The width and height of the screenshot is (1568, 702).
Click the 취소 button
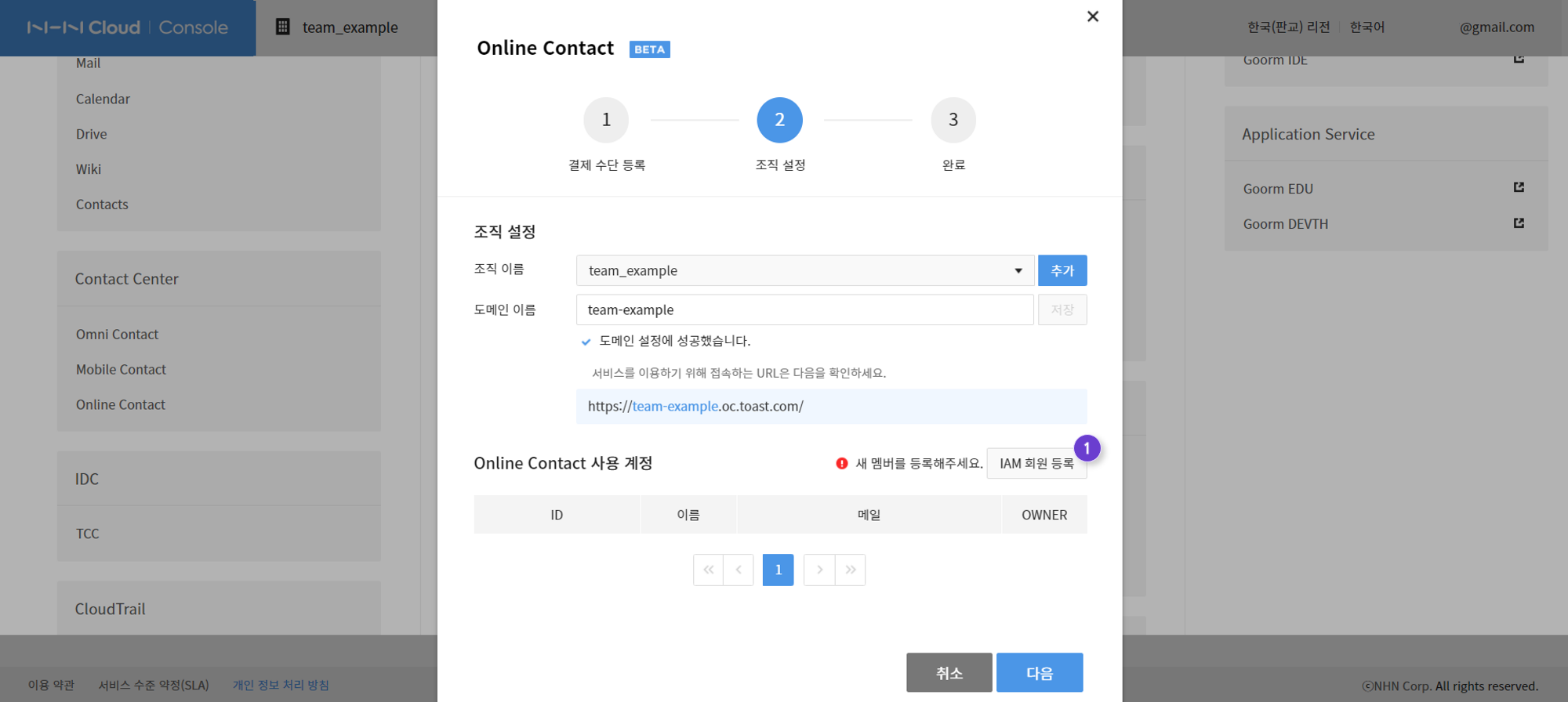949,672
